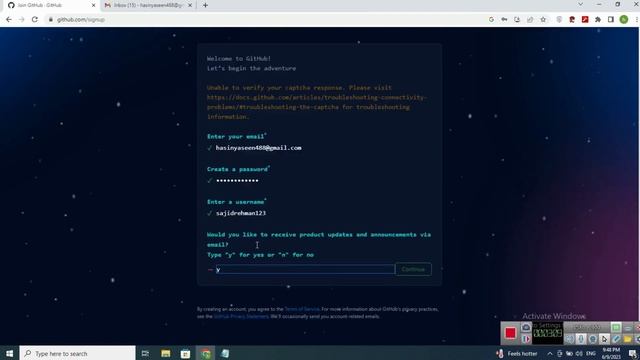The width and height of the screenshot is (640, 360).
Task: Pause the screen recording
Action: click(526, 339)
